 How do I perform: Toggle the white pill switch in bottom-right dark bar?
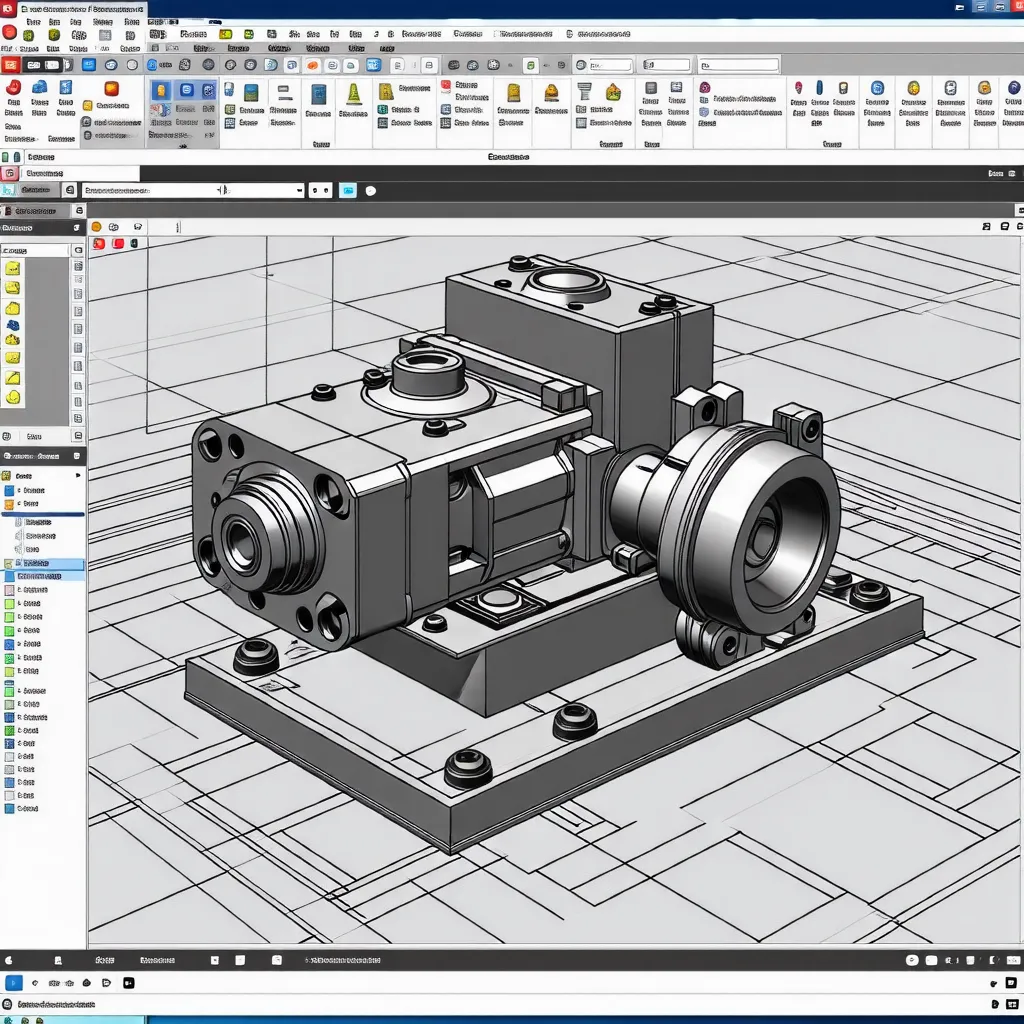[x=912, y=960]
